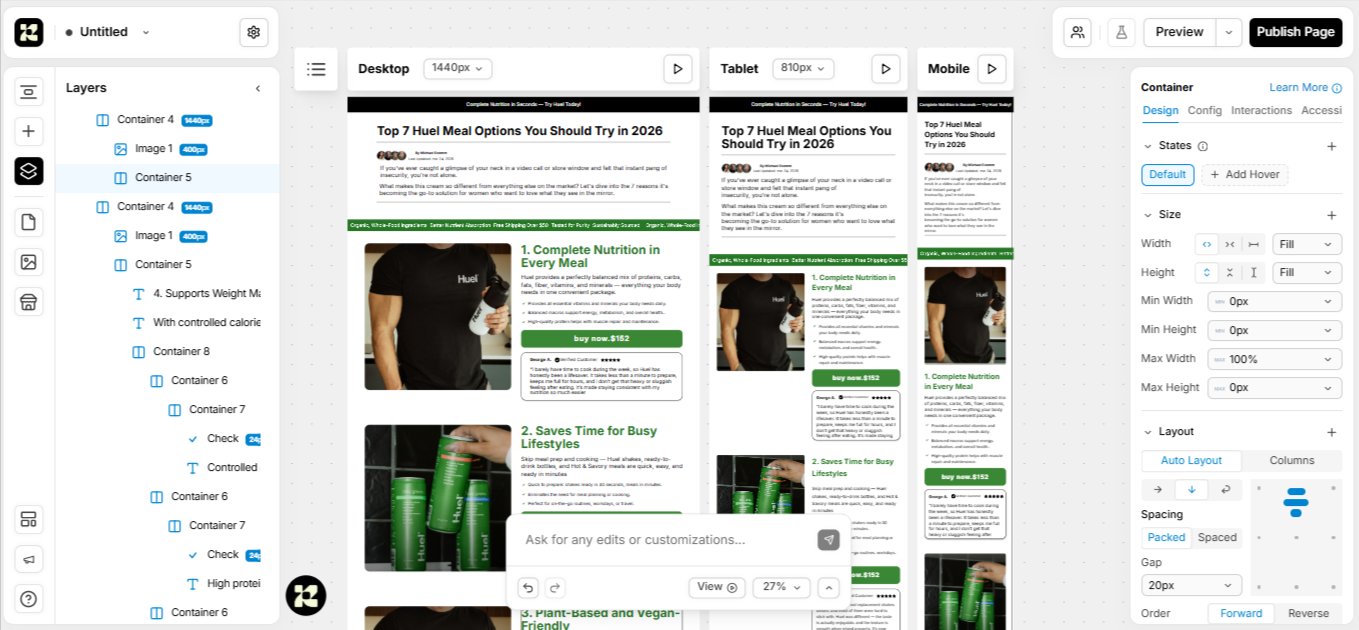The height and width of the screenshot is (630, 1359).
Task: Set Width to the fixed-width icon
Action: click(x=1253, y=244)
